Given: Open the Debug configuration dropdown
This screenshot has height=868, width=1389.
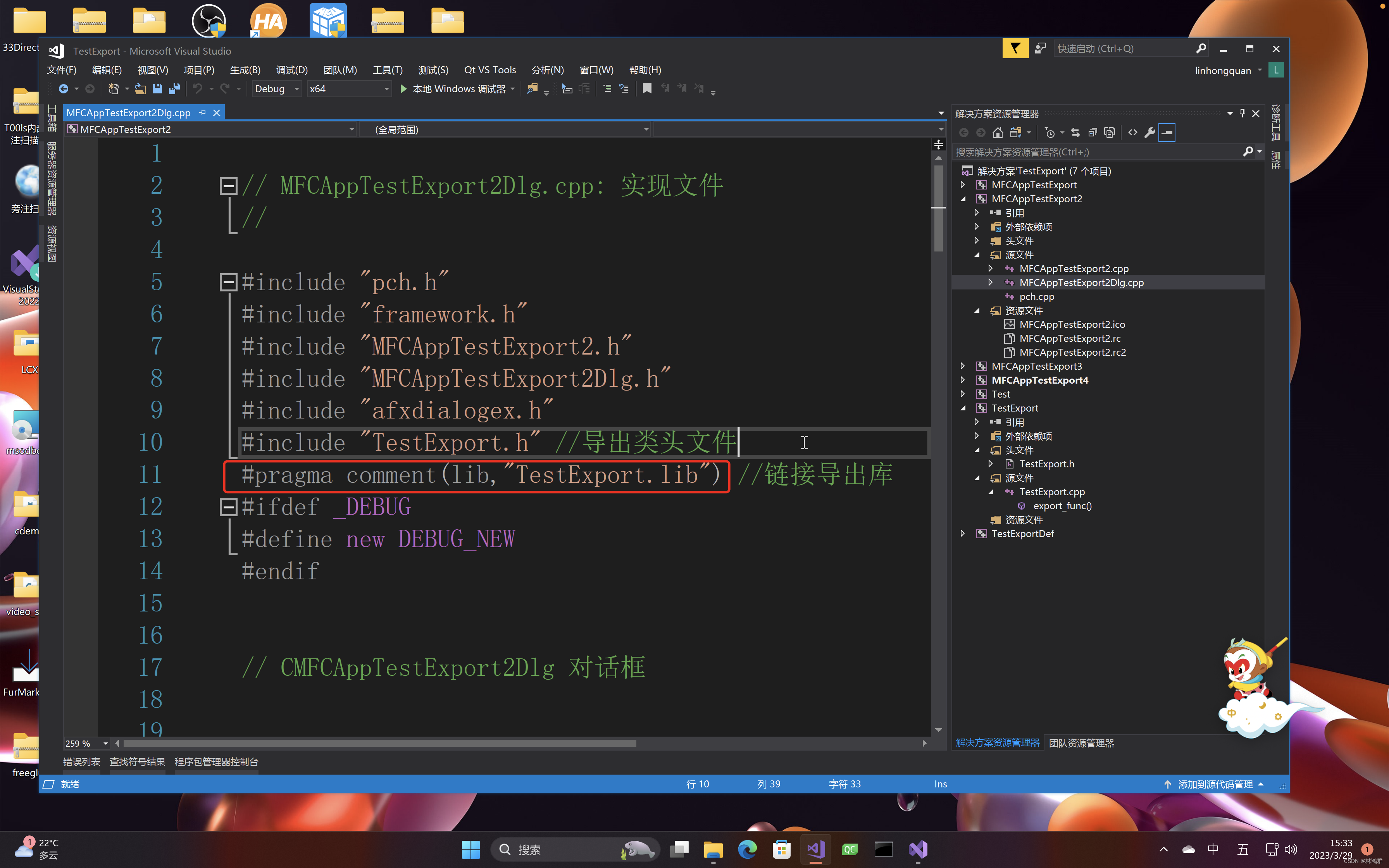Looking at the screenshot, I should (x=277, y=88).
